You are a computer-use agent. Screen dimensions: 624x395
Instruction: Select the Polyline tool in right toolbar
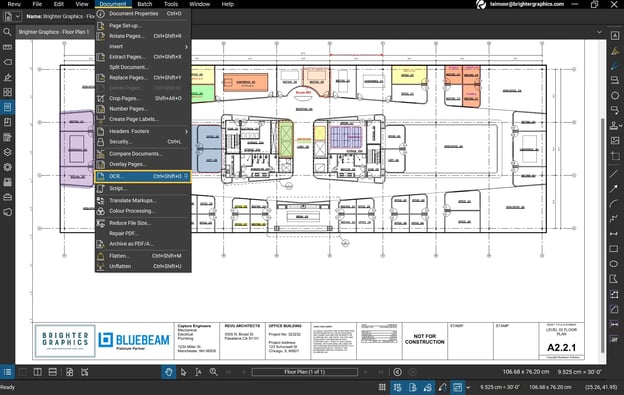614,218
